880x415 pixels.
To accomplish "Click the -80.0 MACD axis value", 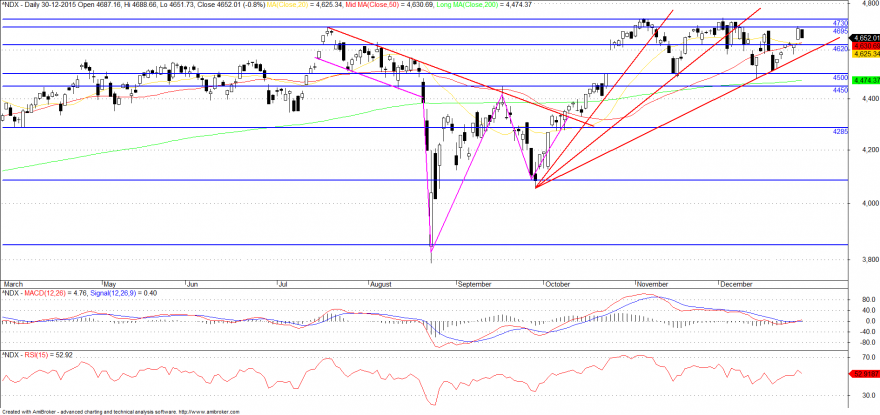I will coord(868,343).
